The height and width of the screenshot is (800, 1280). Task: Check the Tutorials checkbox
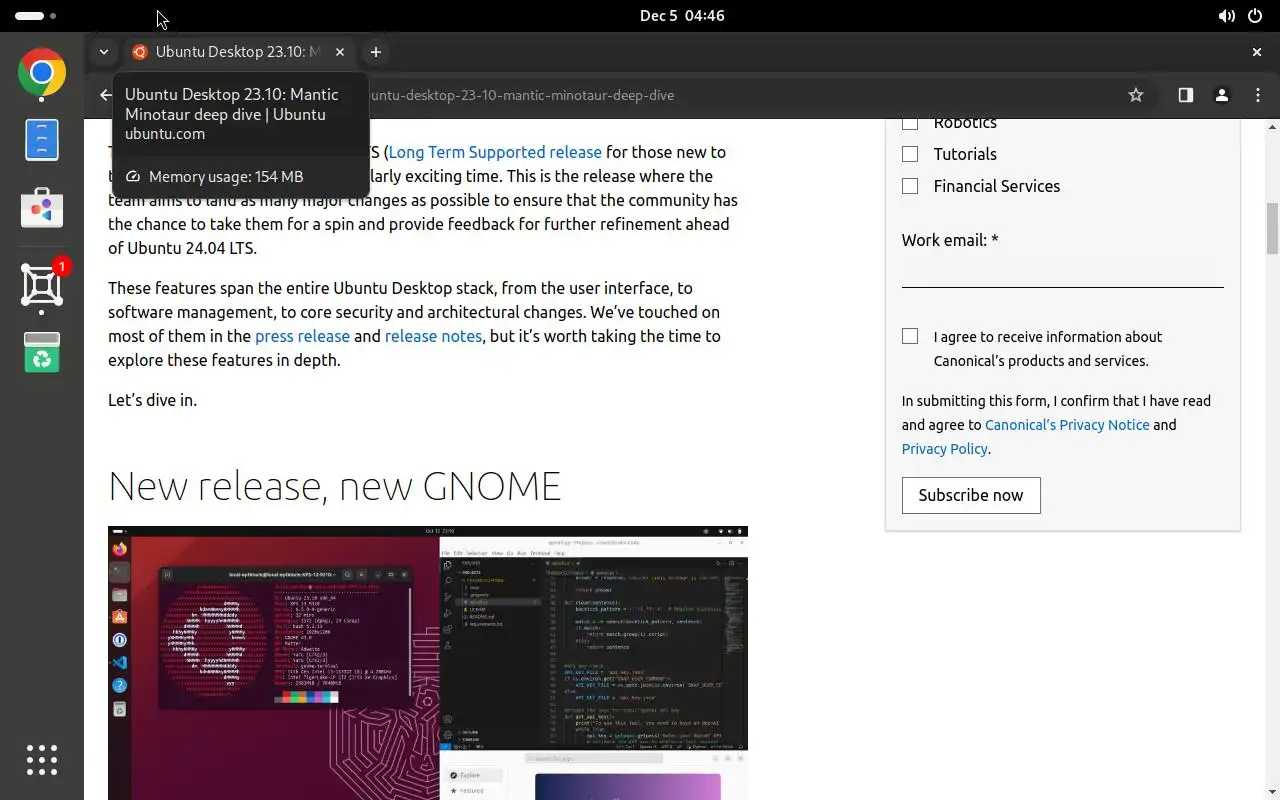910,154
